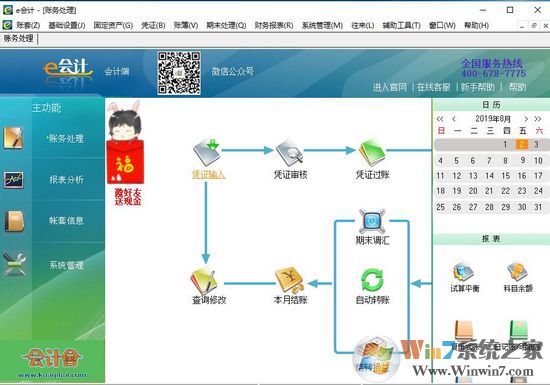Open the 凭证(B) menu
Screen dimensions: 550x385
[x=153, y=25]
